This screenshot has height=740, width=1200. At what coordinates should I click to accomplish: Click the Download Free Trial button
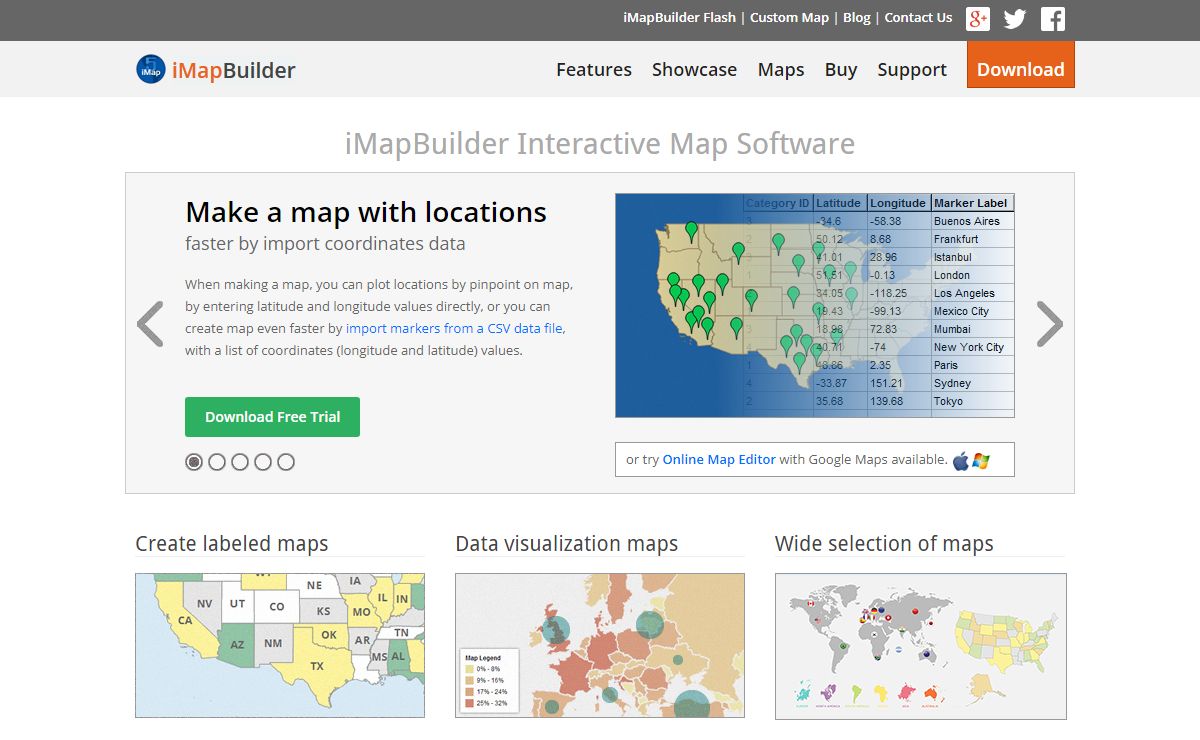coord(272,417)
